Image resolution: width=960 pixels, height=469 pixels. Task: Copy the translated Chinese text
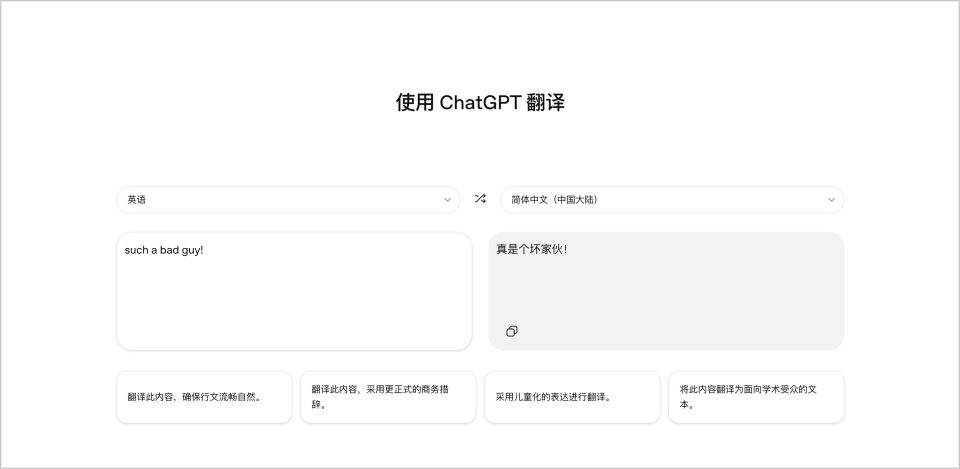[x=512, y=331]
